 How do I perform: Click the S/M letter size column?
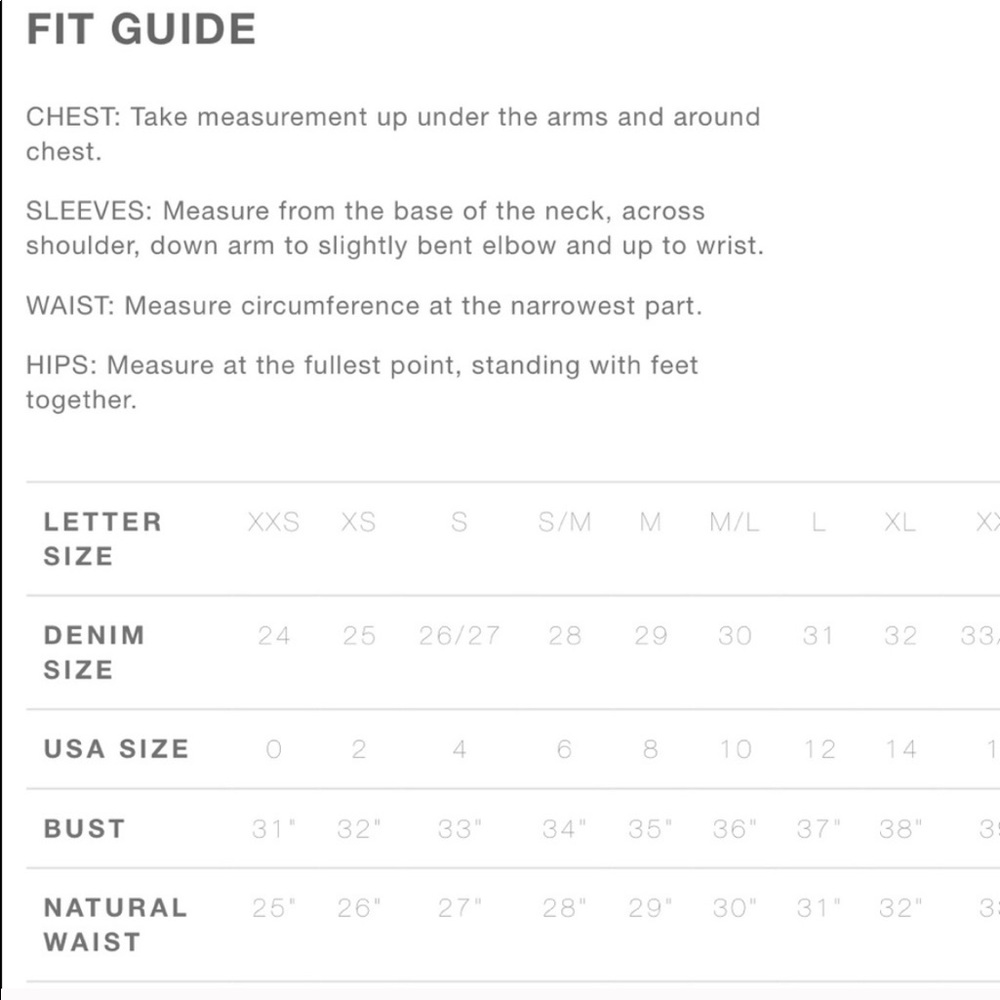(564, 522)
